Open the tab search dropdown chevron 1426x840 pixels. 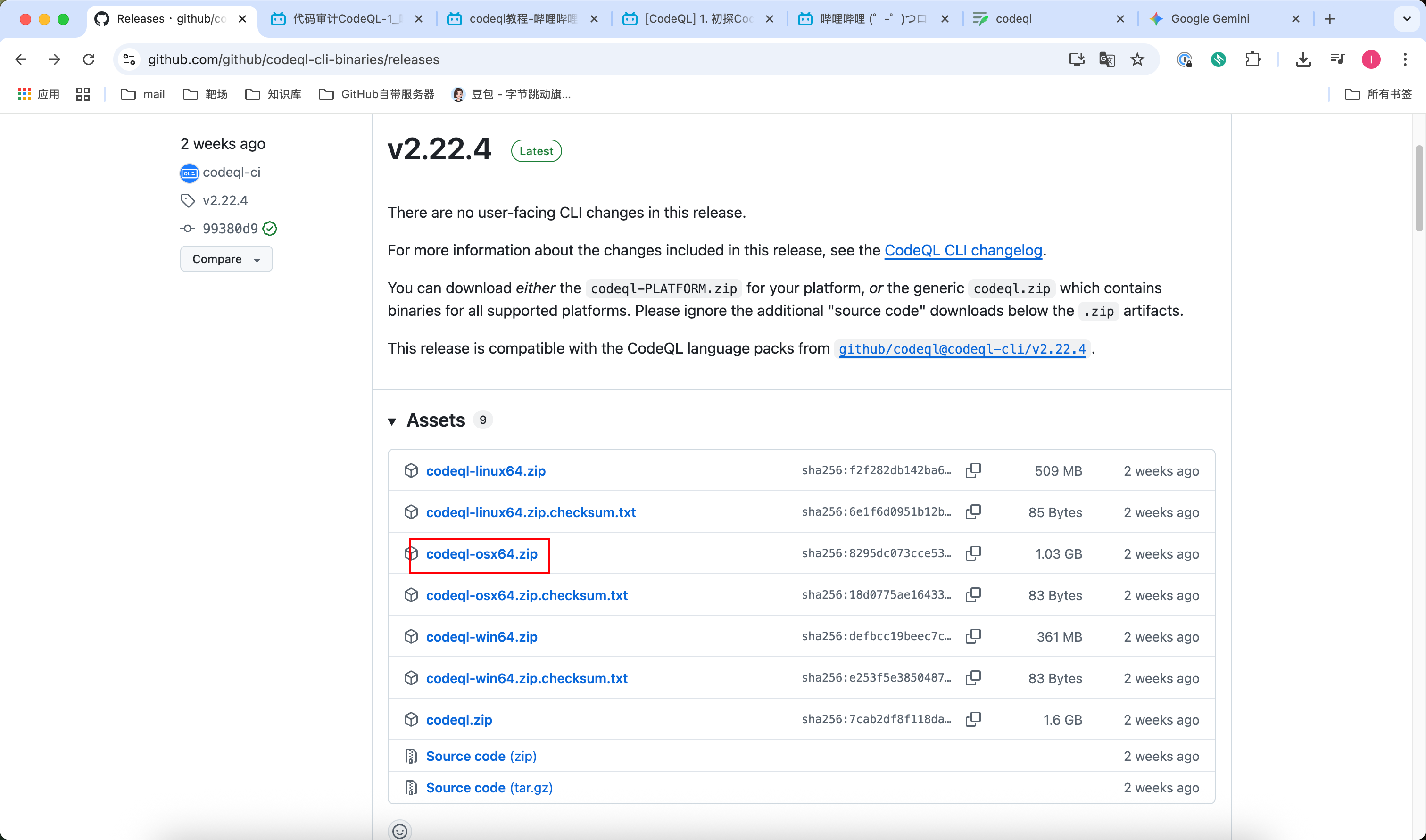pyautogui.click(x=1406, y=19)
